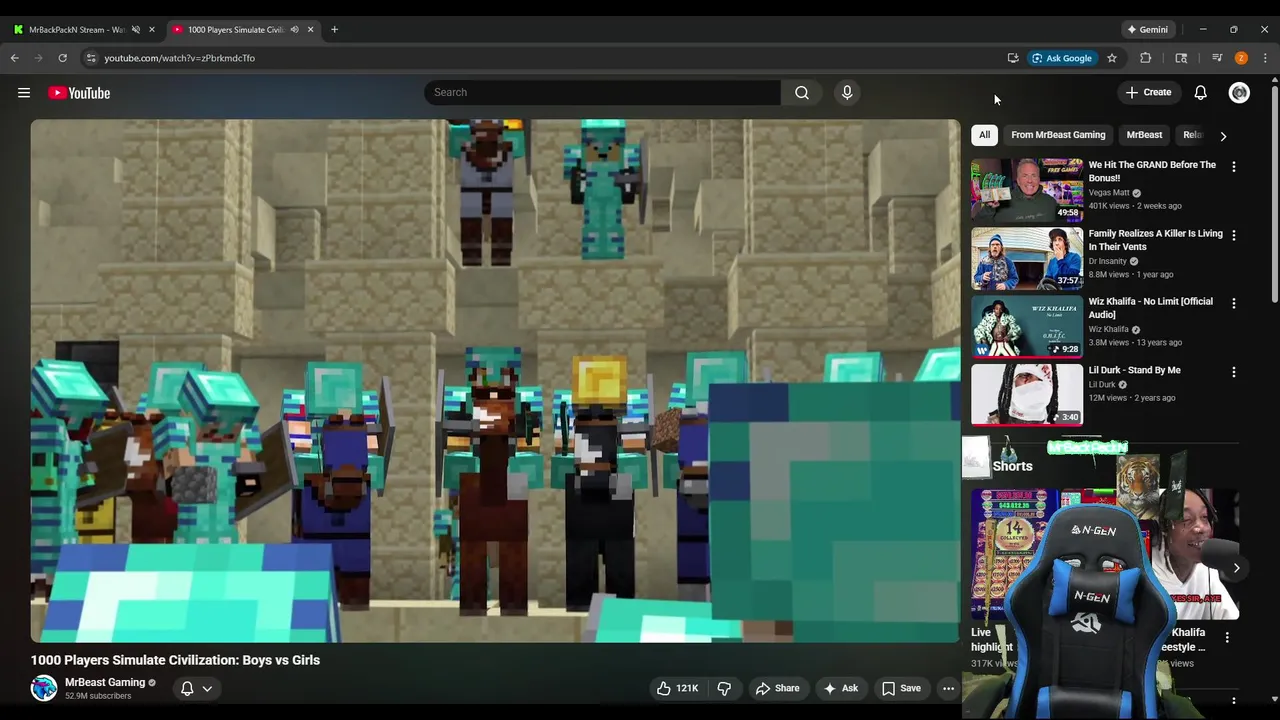
Task: View site information icon in address bar
Action: pos(90,58)
